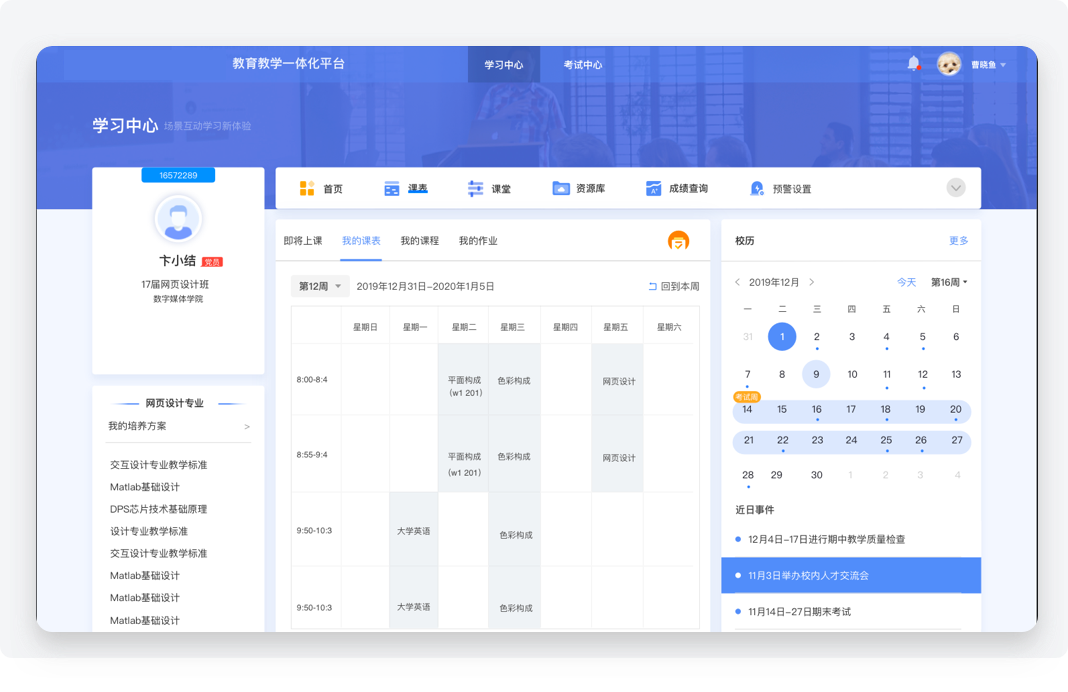This screenshot has width=1068, height=692.
Task: Open the 第12周 week dropdown
Action: [320, 286]
